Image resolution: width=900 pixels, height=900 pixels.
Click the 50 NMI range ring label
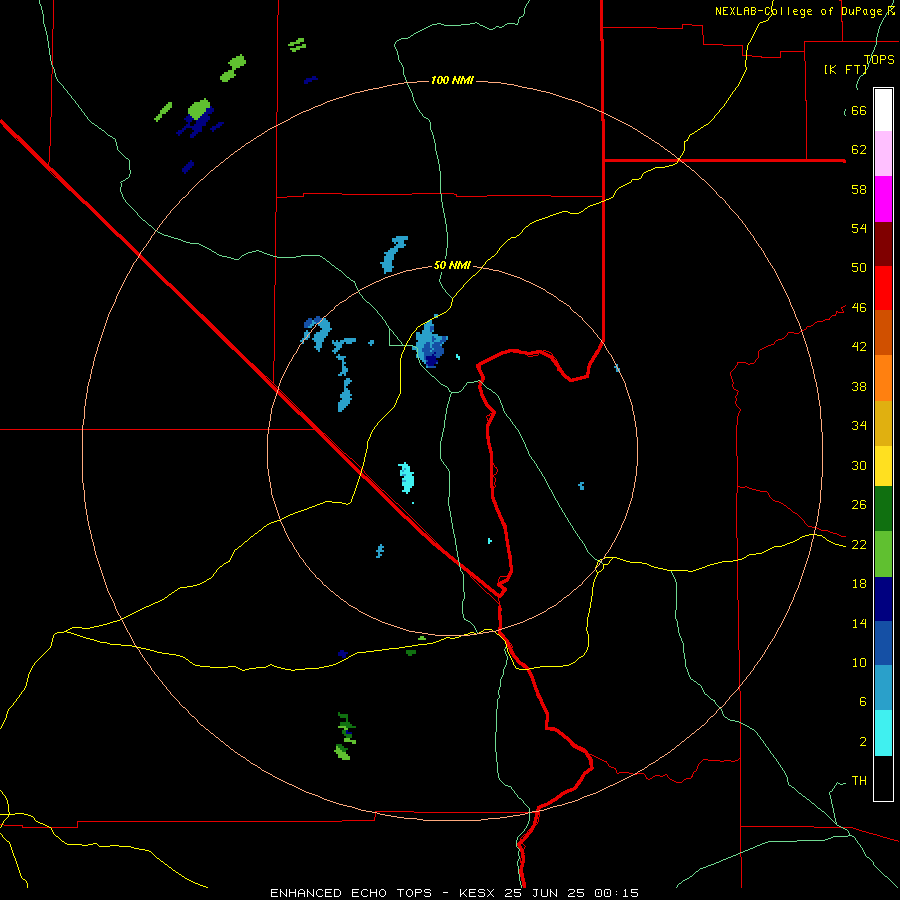452,265
